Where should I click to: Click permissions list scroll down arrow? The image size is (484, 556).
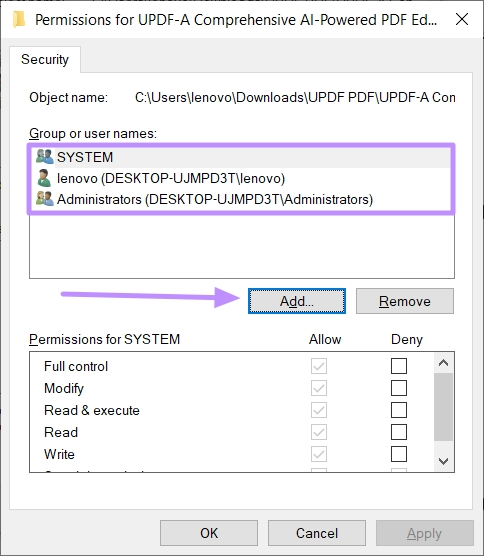tap(444, 461)
